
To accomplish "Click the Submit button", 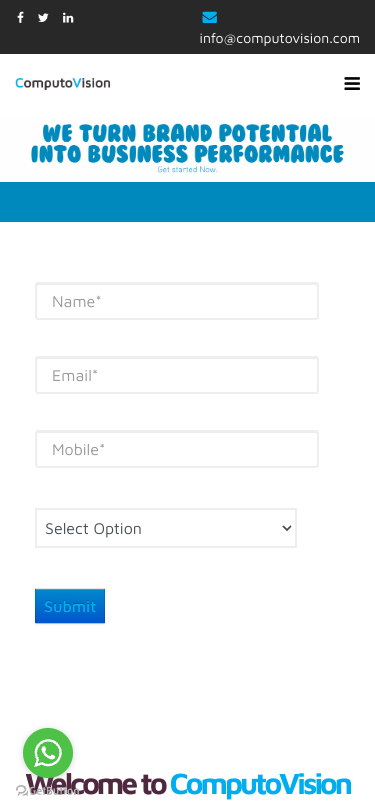I will pos(70,606).
